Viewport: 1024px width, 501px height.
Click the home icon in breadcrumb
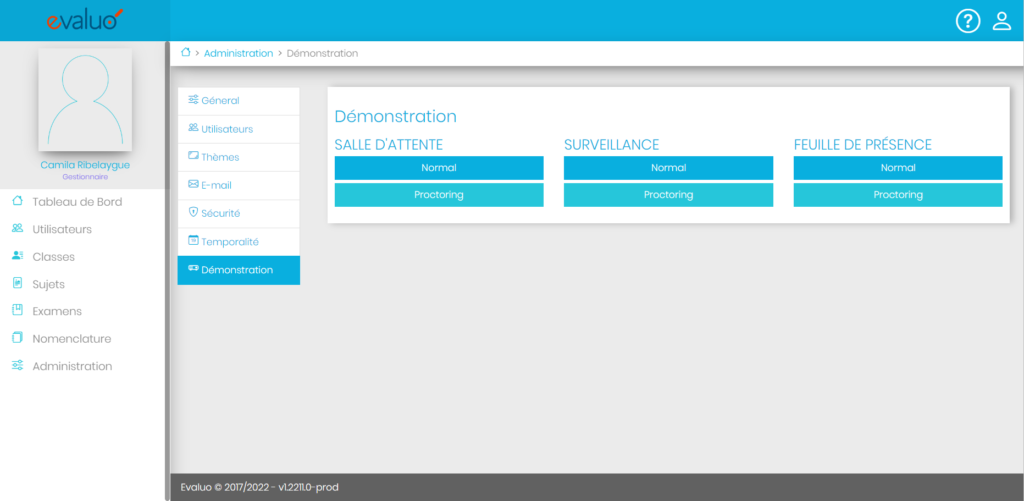[185, 52]
